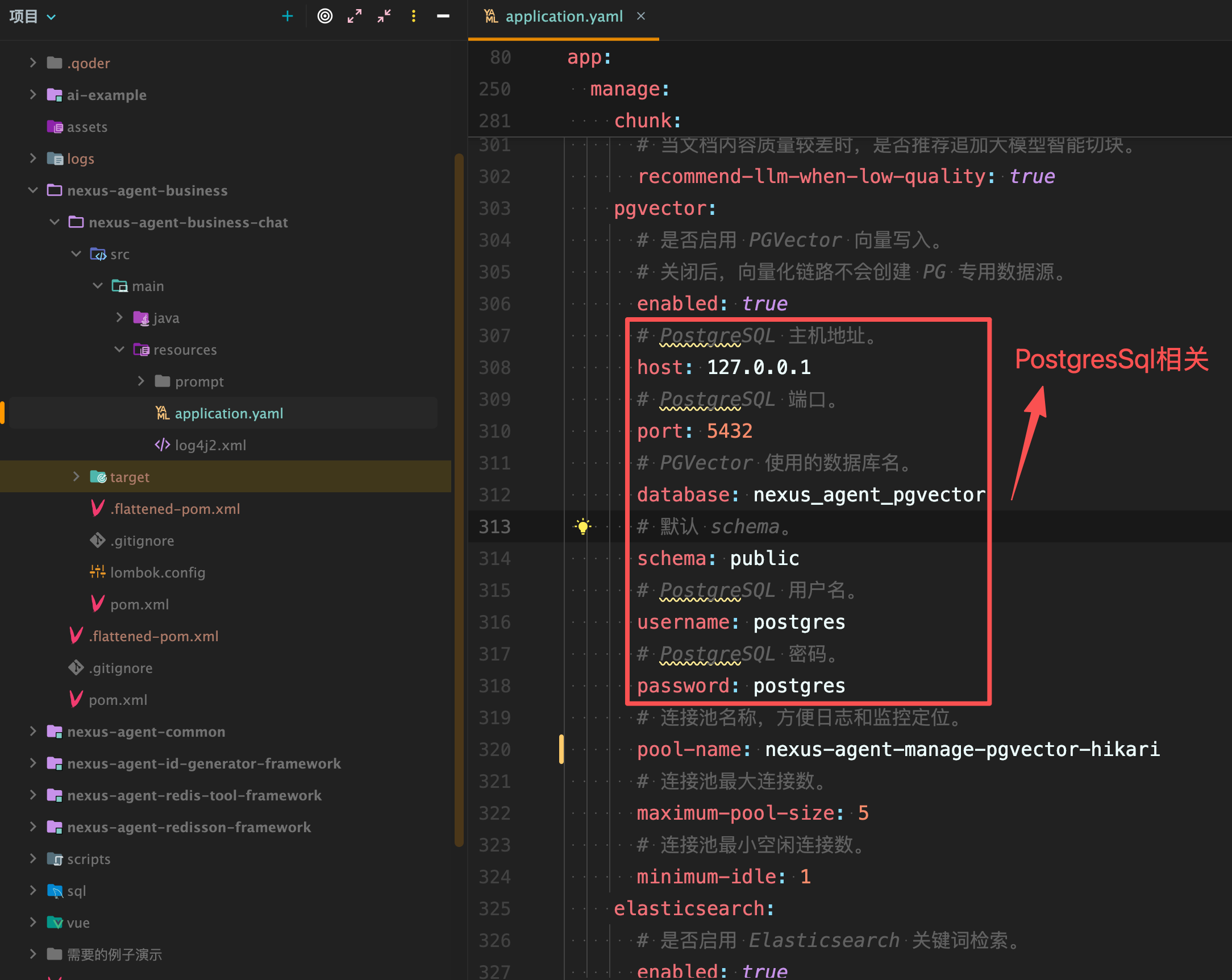
Task: Click sticky breadcrumb line 'app:'
Action: tap(589, 57)
